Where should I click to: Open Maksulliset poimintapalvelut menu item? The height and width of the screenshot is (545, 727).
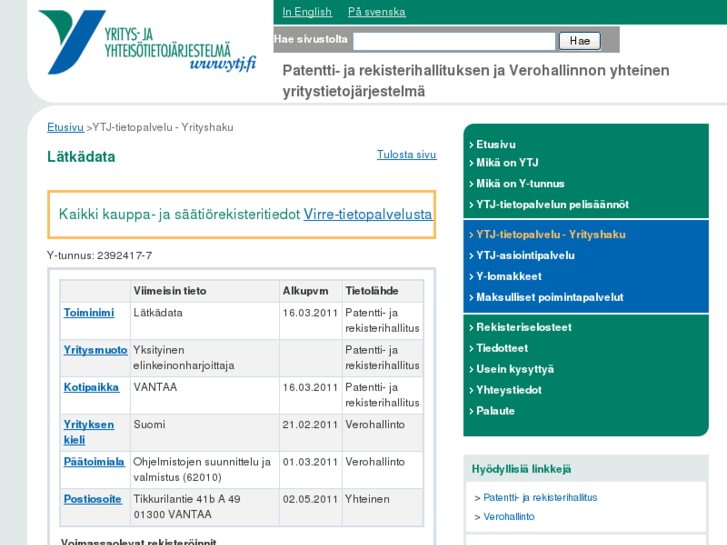(550, 297)
